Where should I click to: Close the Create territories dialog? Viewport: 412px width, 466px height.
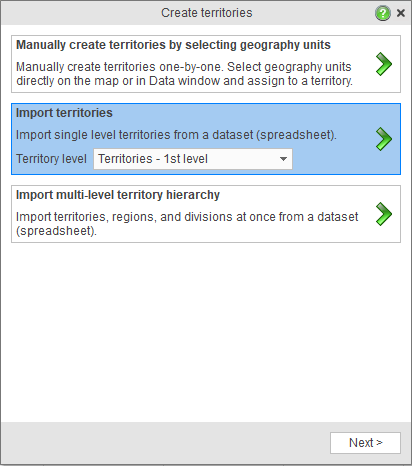[401, 13]
